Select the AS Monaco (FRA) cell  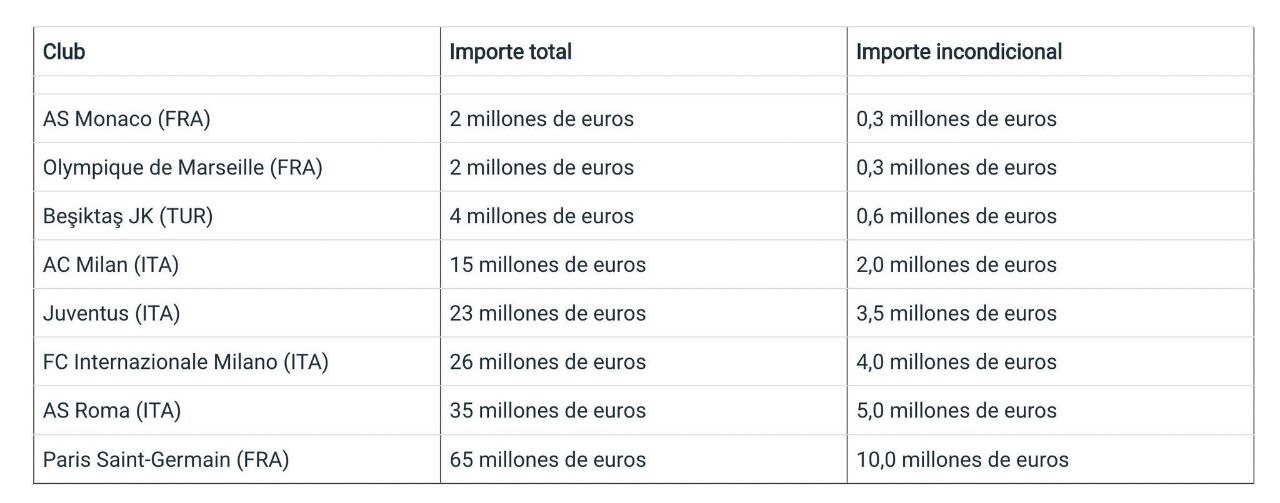tap(127, 119)
